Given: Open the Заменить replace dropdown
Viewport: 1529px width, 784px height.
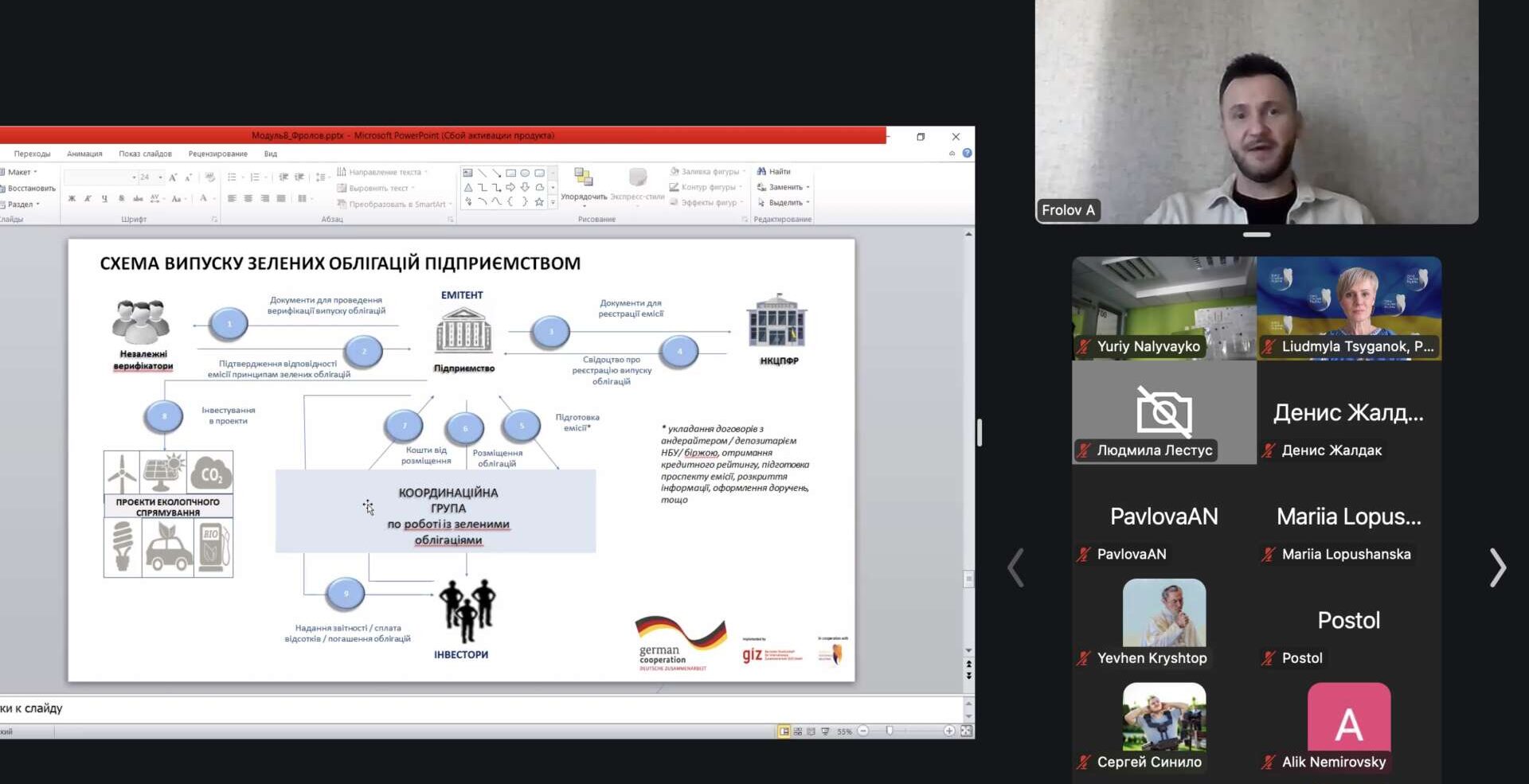Looking at the screenshot, I should (784, 188).
